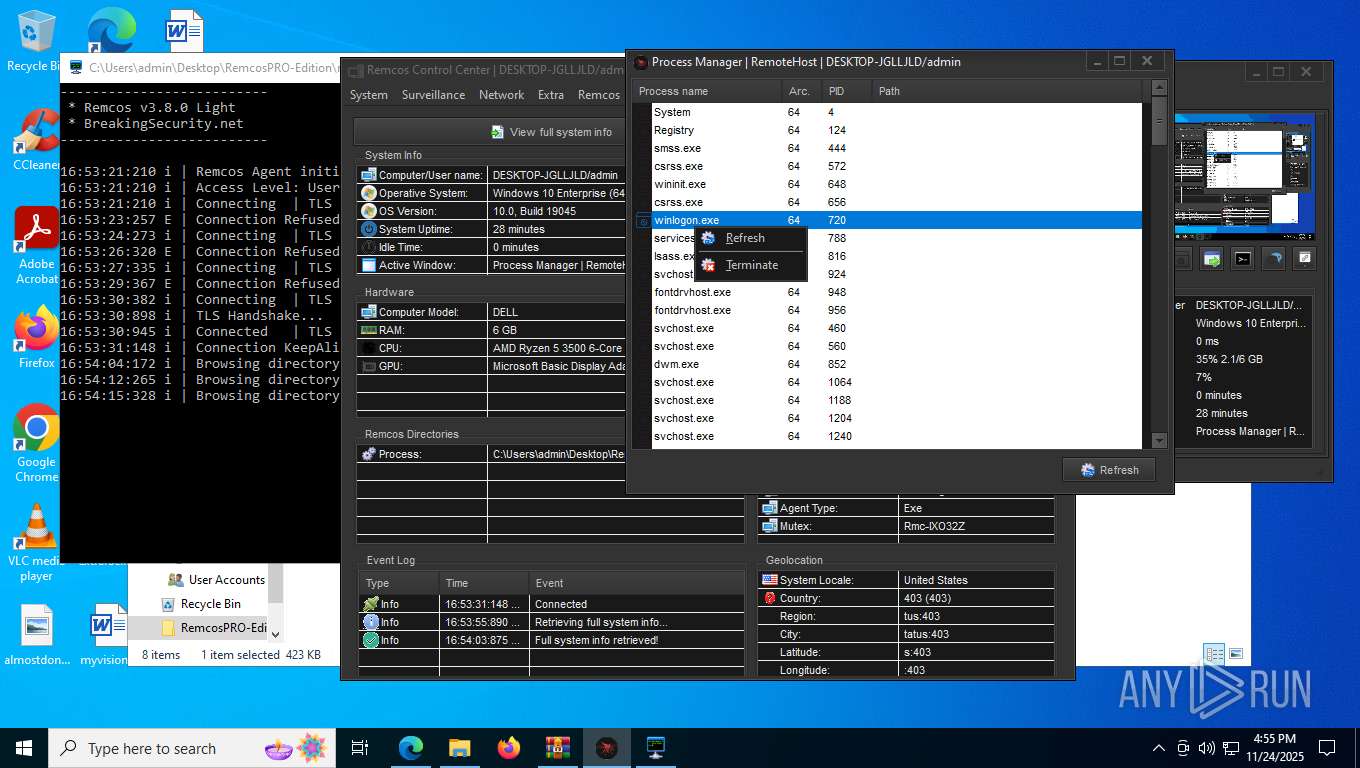This screenshot has height=768, width=1360.
Task: Click the Process gears icon in Remcos Directories
Action: click(x=369, y=454)
